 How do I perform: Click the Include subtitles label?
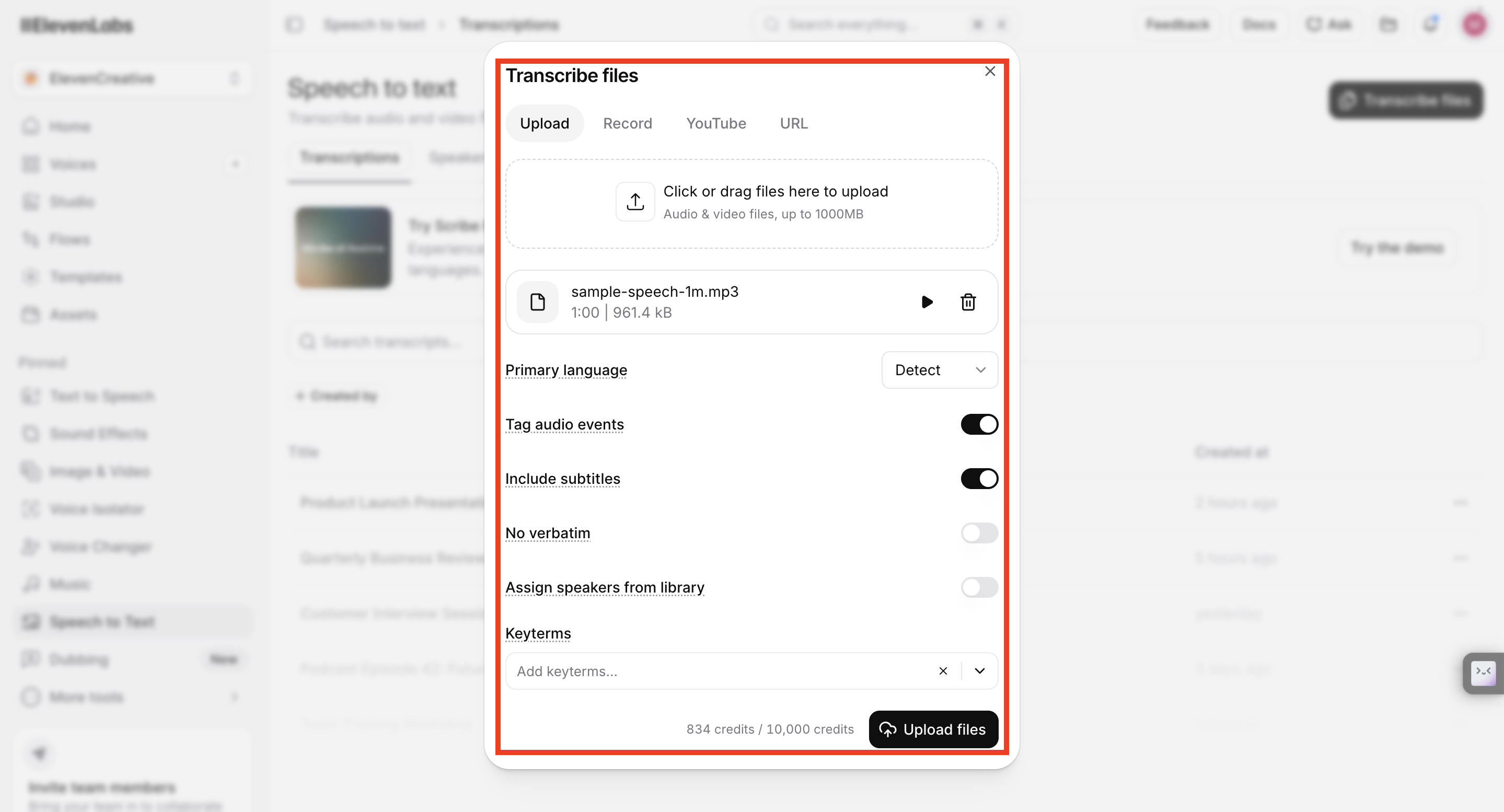[x=562, y=479]
